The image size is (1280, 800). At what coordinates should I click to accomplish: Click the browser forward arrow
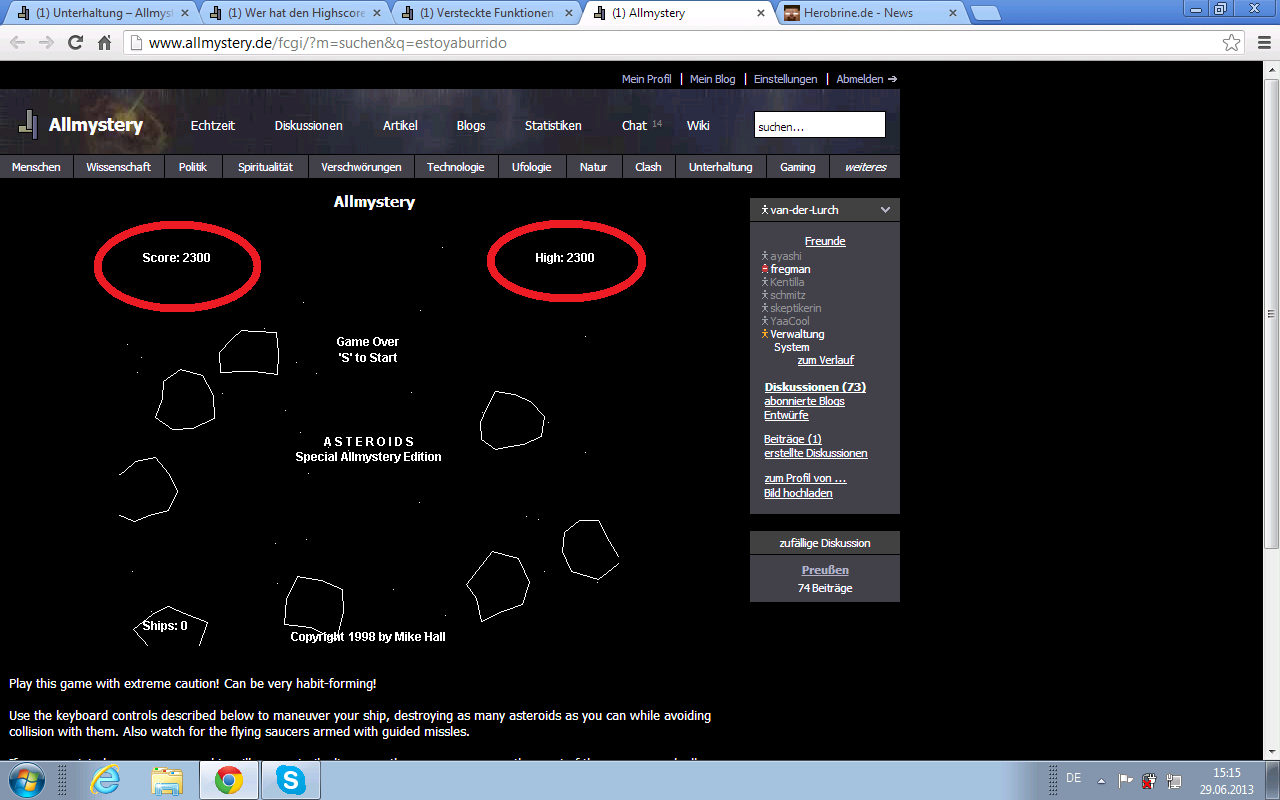[x=46, y=43]
